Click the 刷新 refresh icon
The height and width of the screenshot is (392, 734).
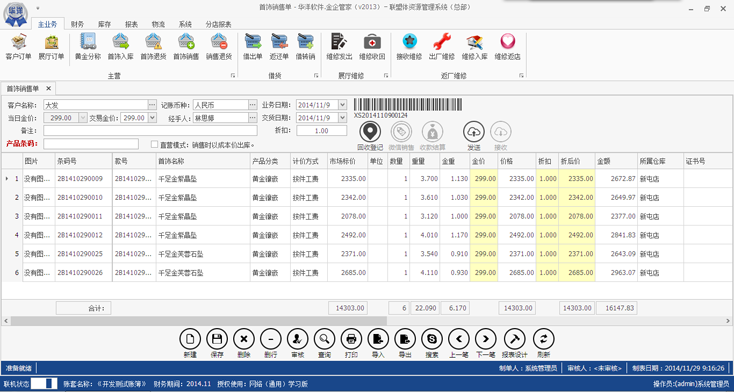[543, 339]
